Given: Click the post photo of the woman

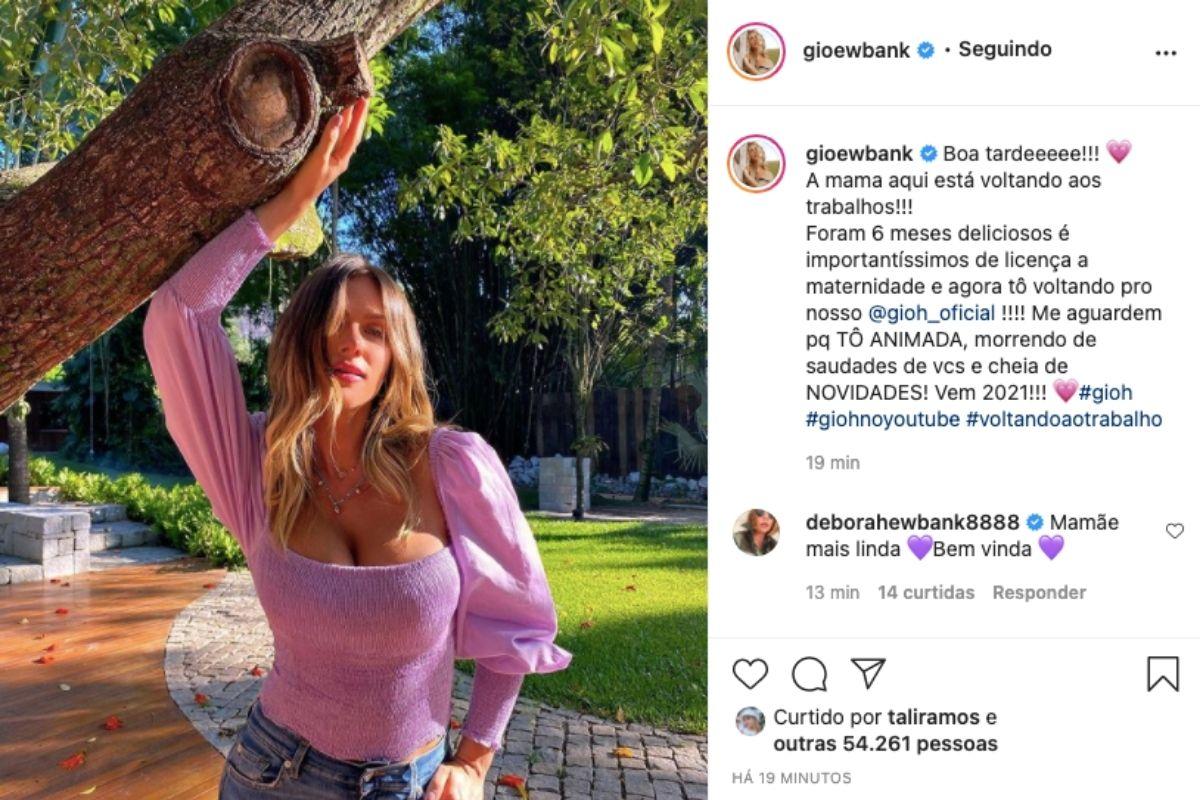Looking at the screenshot, I should (354, 400).
